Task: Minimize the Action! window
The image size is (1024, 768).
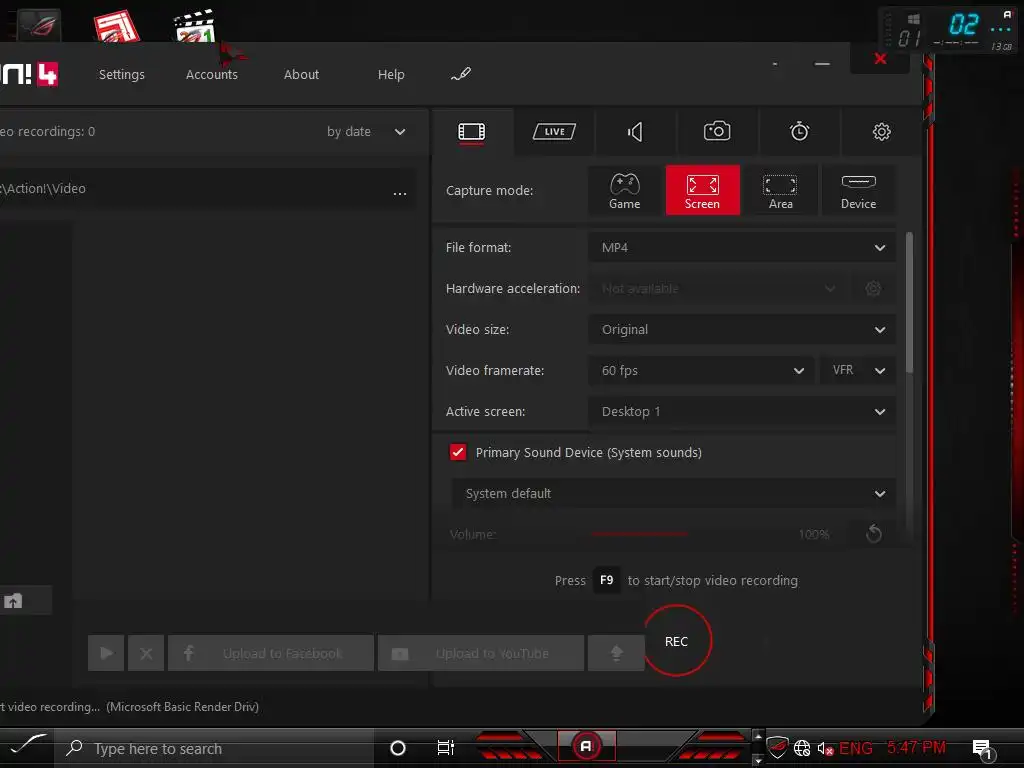Action: point(822,63)
